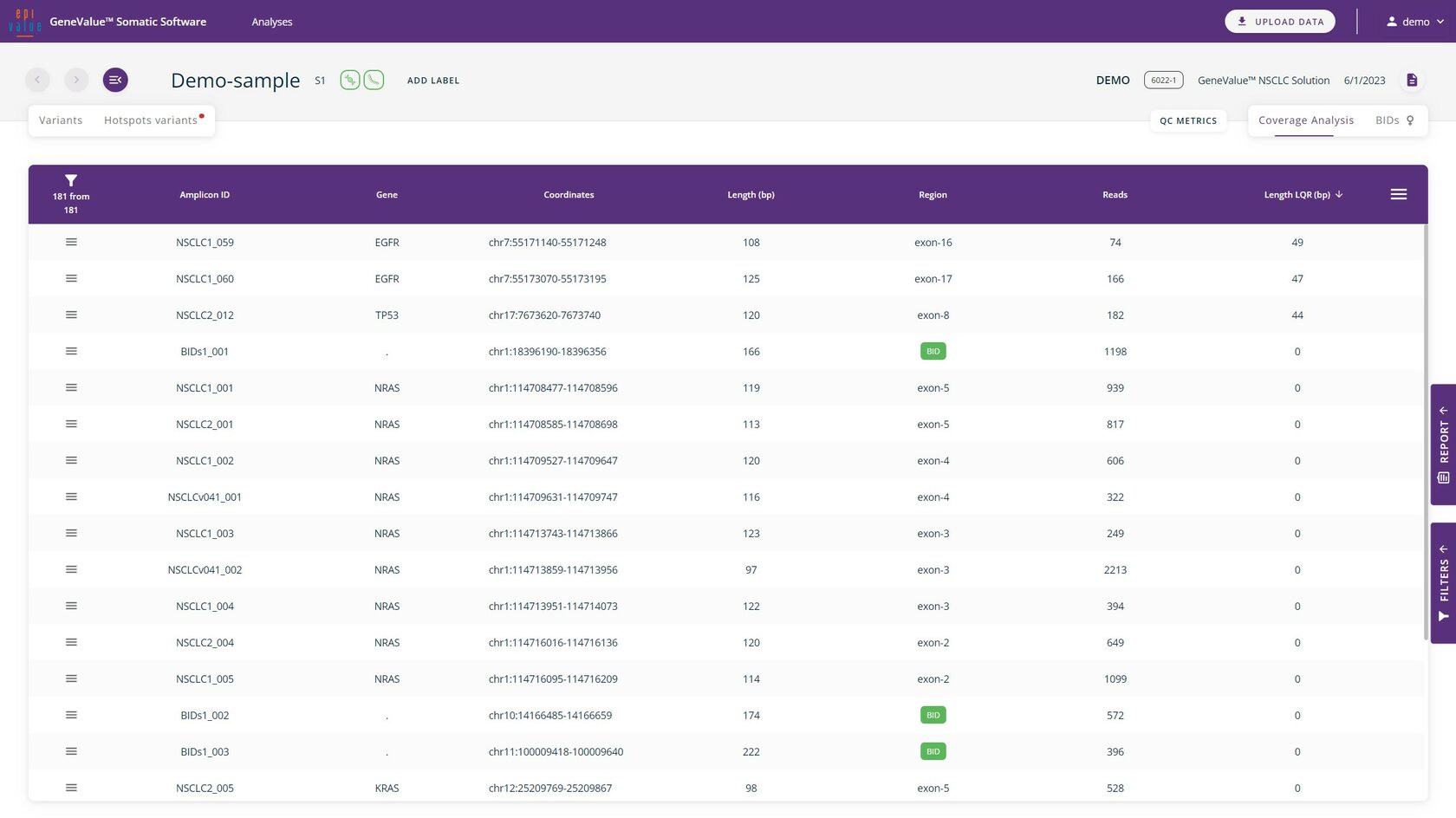The height and width of the screenshot is (818, 1456).
Task: Click the epiValue logo
Action: click(x=24, y=22)
